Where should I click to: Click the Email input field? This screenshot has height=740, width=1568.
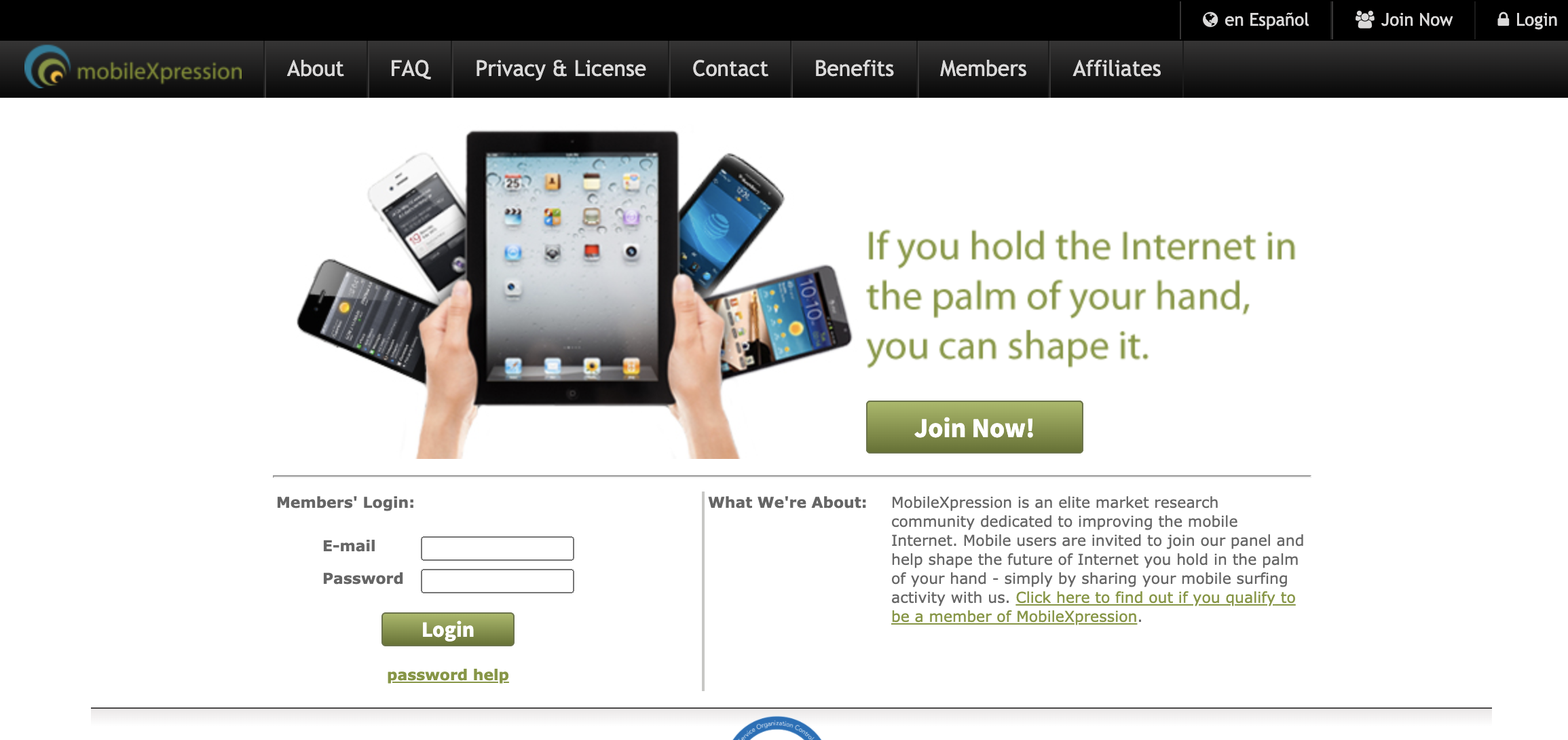[498, 547]
